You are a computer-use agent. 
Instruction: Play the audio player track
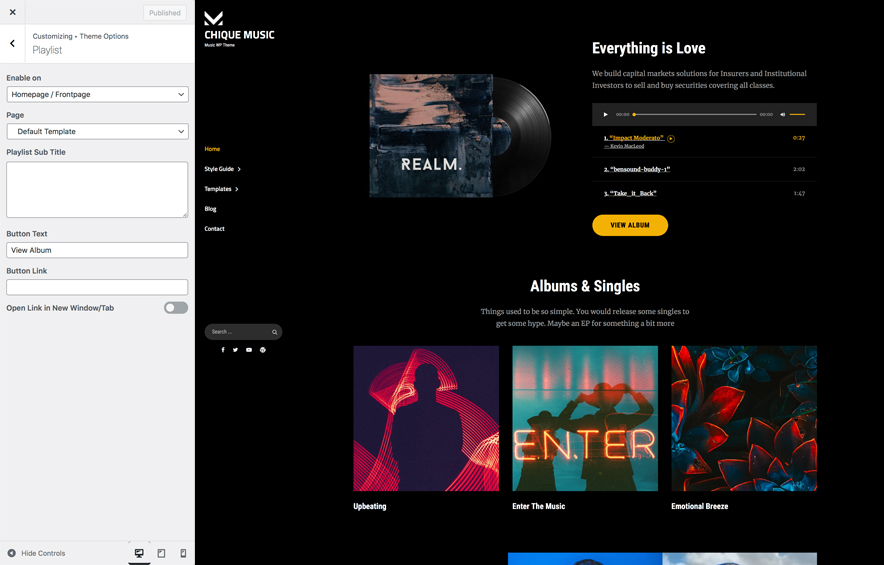pos(605,114)
